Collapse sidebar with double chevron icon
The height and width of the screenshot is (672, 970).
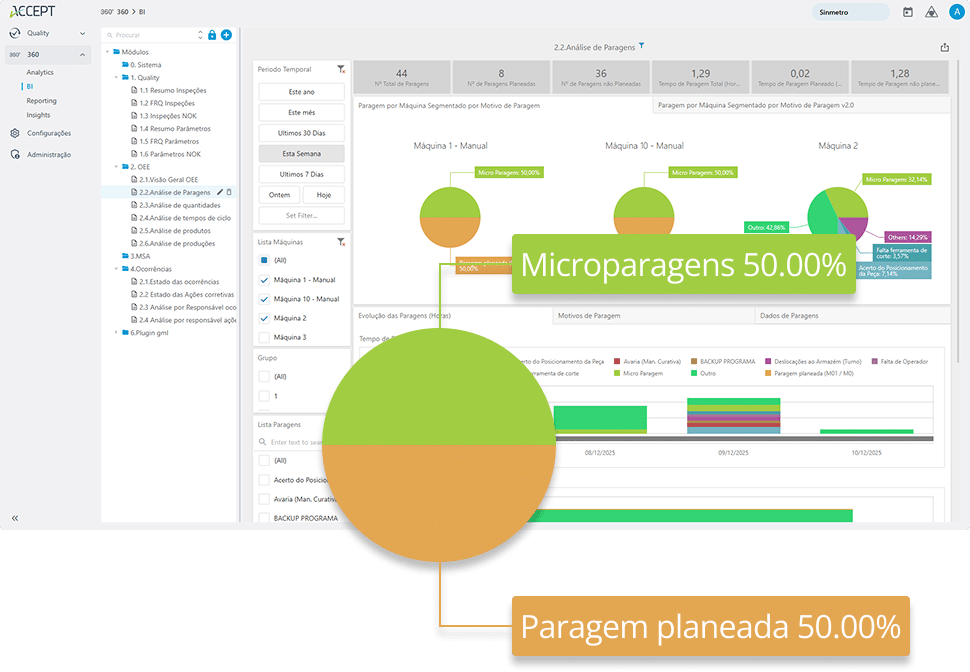click(15, 518)
